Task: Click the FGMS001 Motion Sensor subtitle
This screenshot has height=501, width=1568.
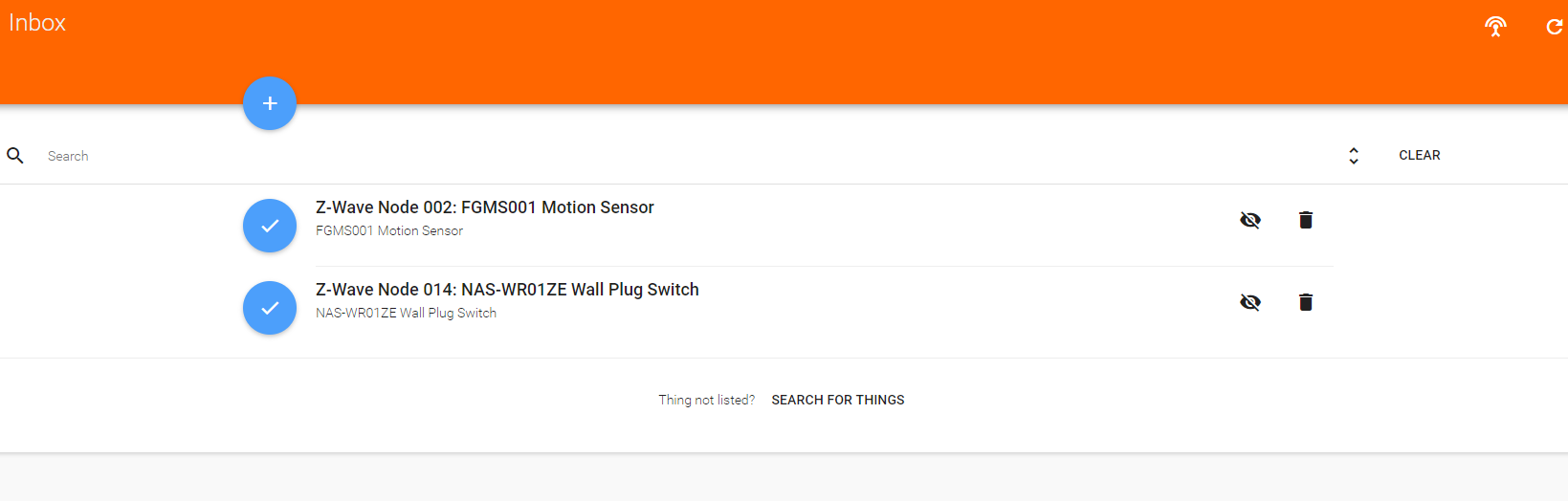Action: [389, 230]
